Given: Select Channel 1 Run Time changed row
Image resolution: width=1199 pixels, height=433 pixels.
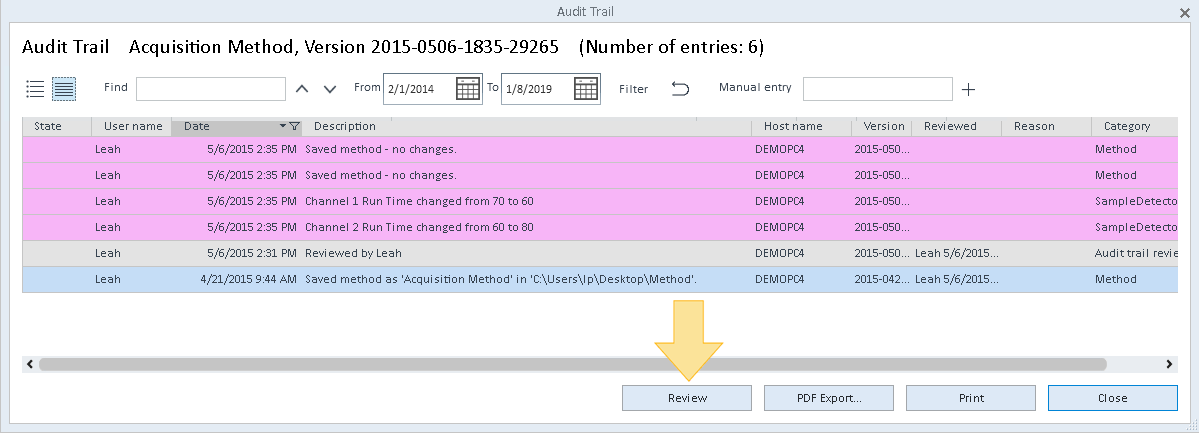Looking at the screenshot, I should 600,201.
